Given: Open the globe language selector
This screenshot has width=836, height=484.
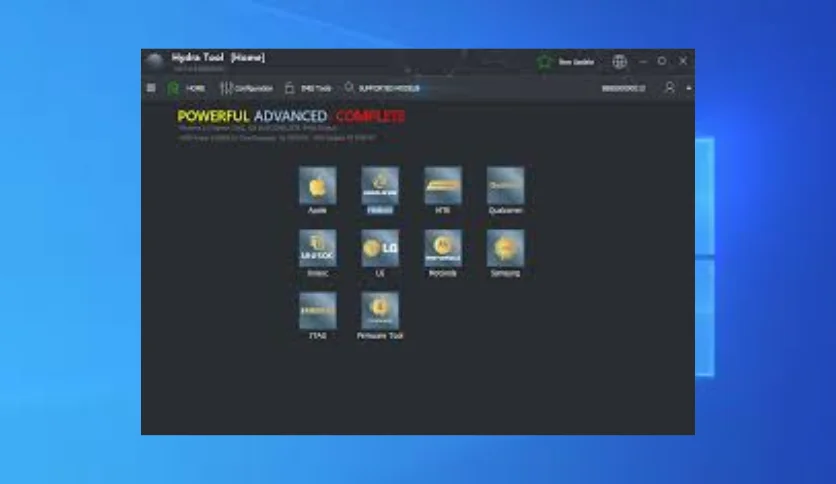Looking at the screenshot, I should pyautogui.click(x=620, y=62).
